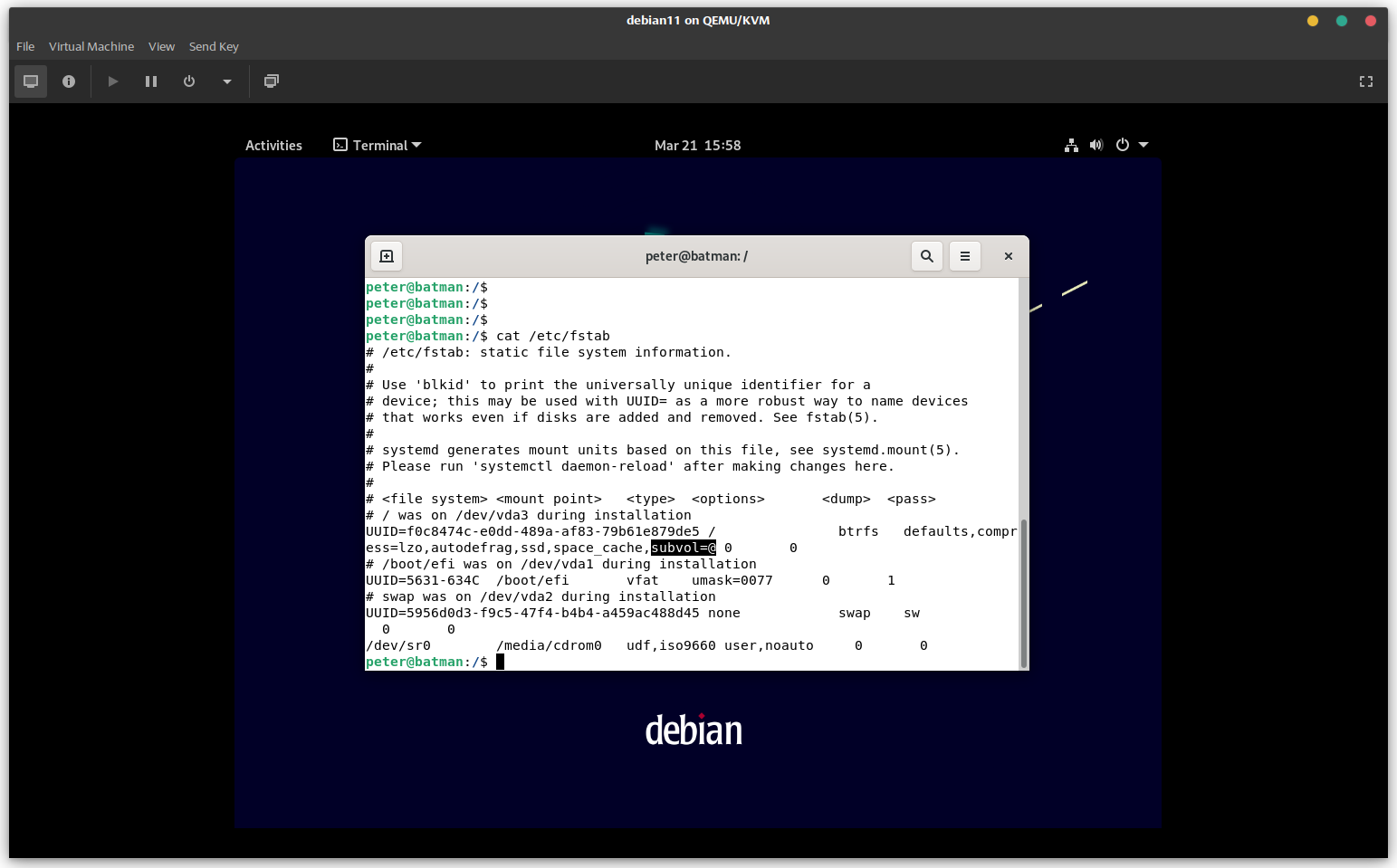The width and height of the screenshot is (1397, 868).
Task: Open the Virtual Machine menu
Action: tap(91, 46)
